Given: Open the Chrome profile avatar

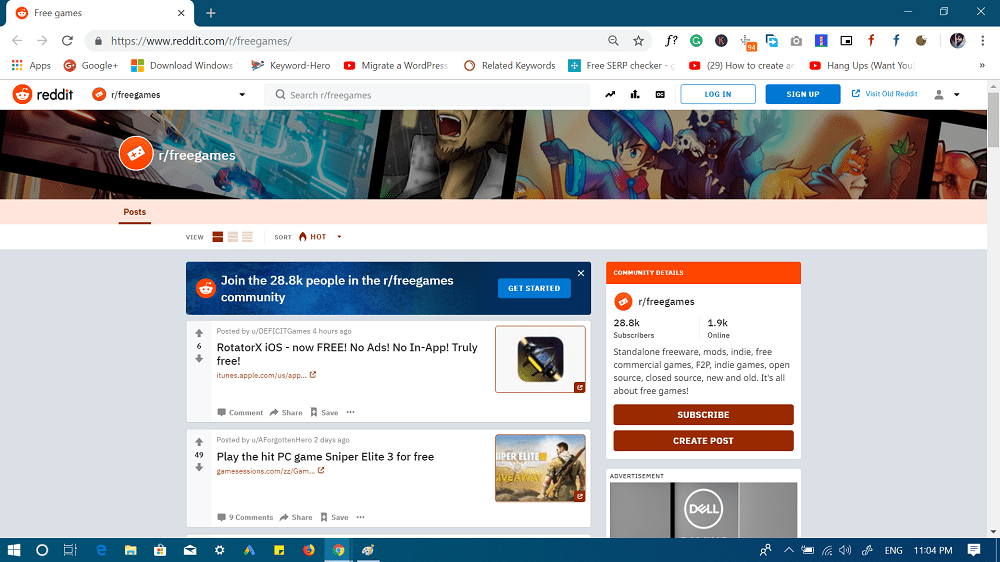Looking at the screenshot, I should (957, 41).
